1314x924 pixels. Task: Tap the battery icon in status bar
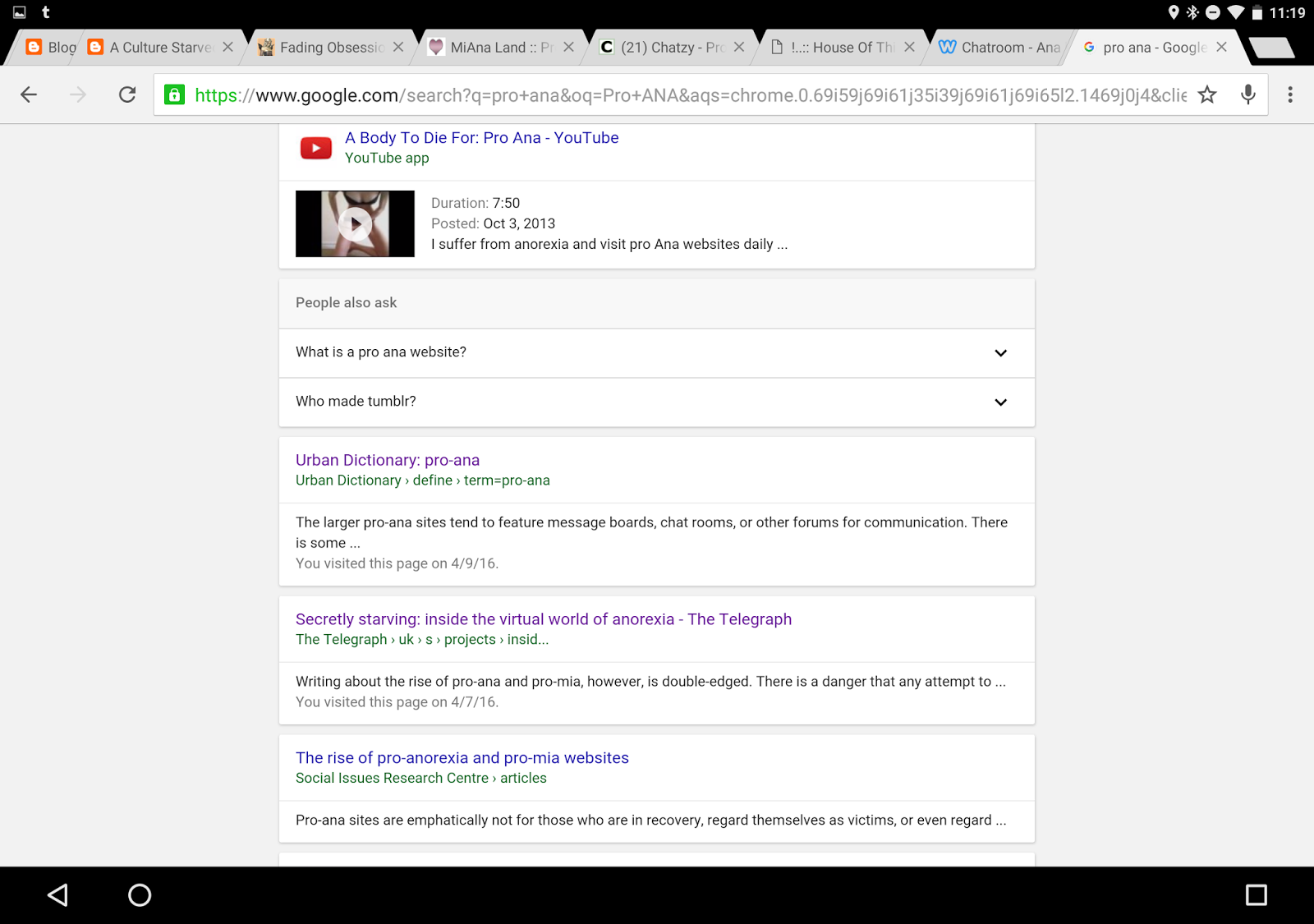(x=1257, y=12)
